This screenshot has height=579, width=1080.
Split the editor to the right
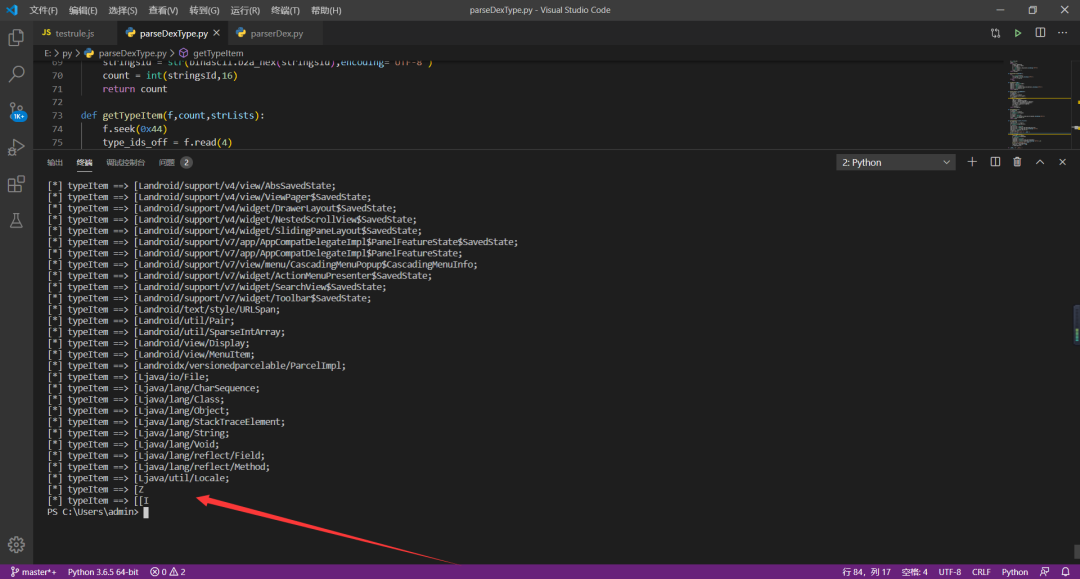1040,33
